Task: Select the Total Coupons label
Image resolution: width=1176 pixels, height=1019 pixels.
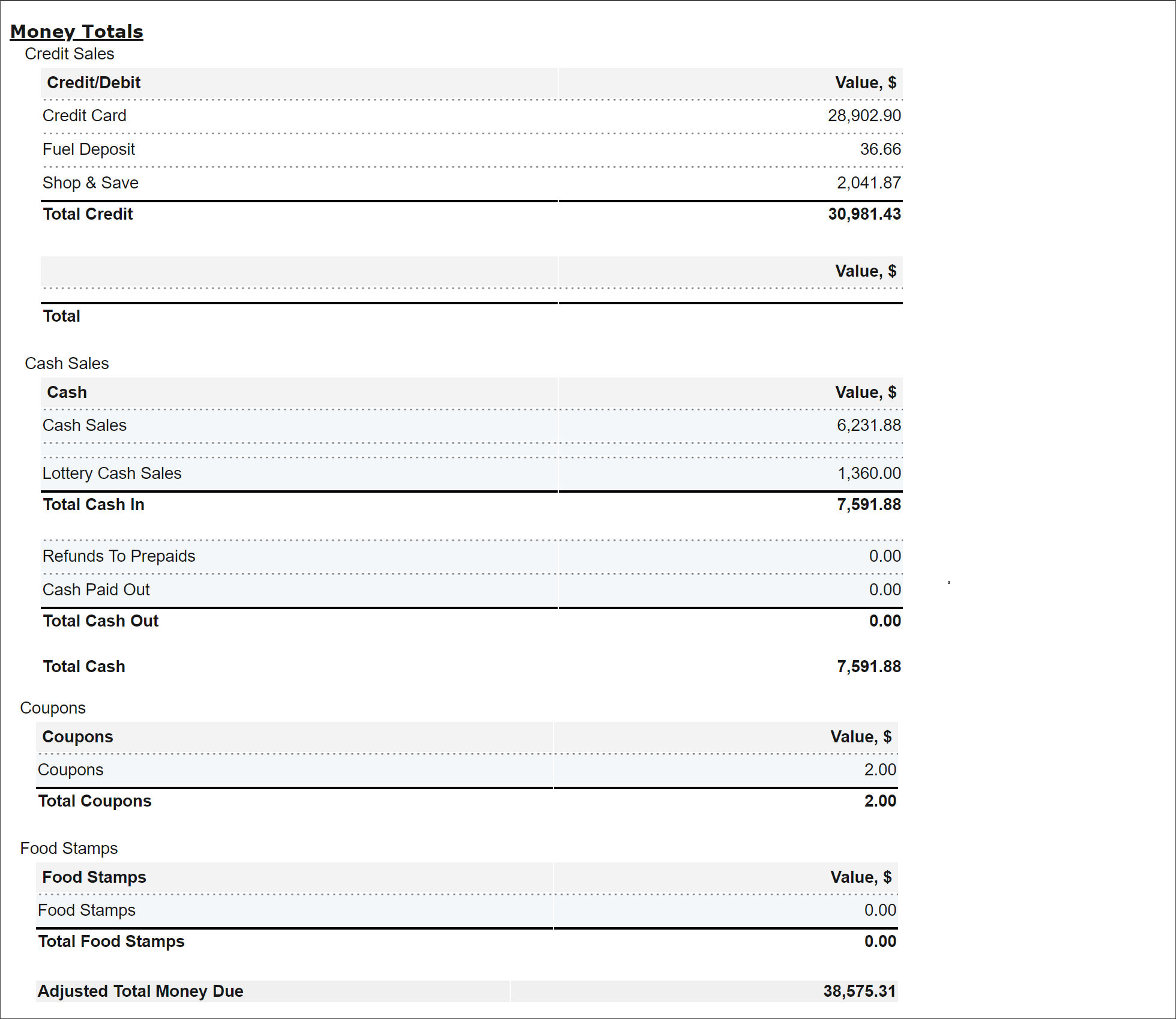Action: tap(95, 801)
